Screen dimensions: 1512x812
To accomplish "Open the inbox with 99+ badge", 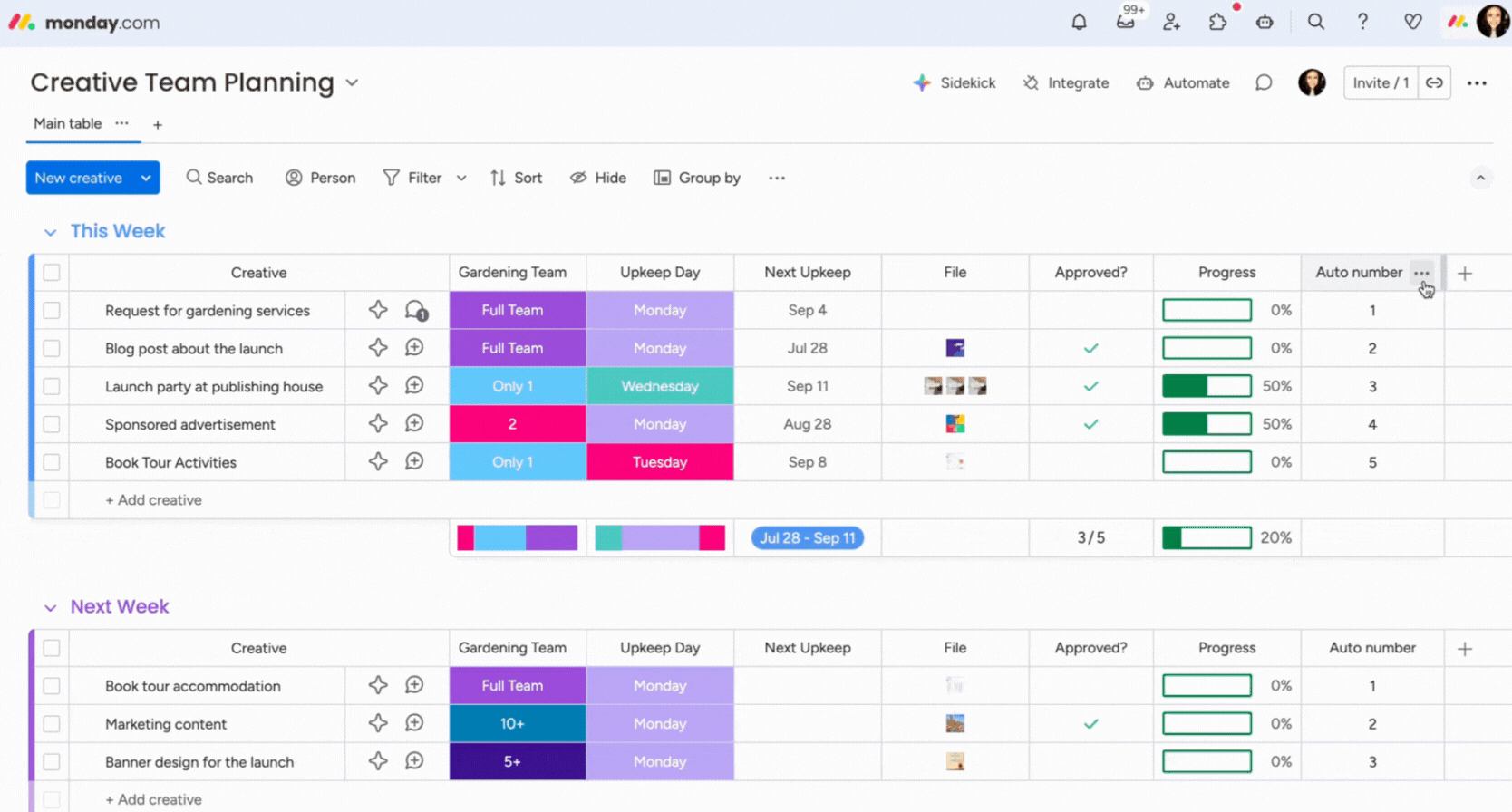I will coord(1126,23).
